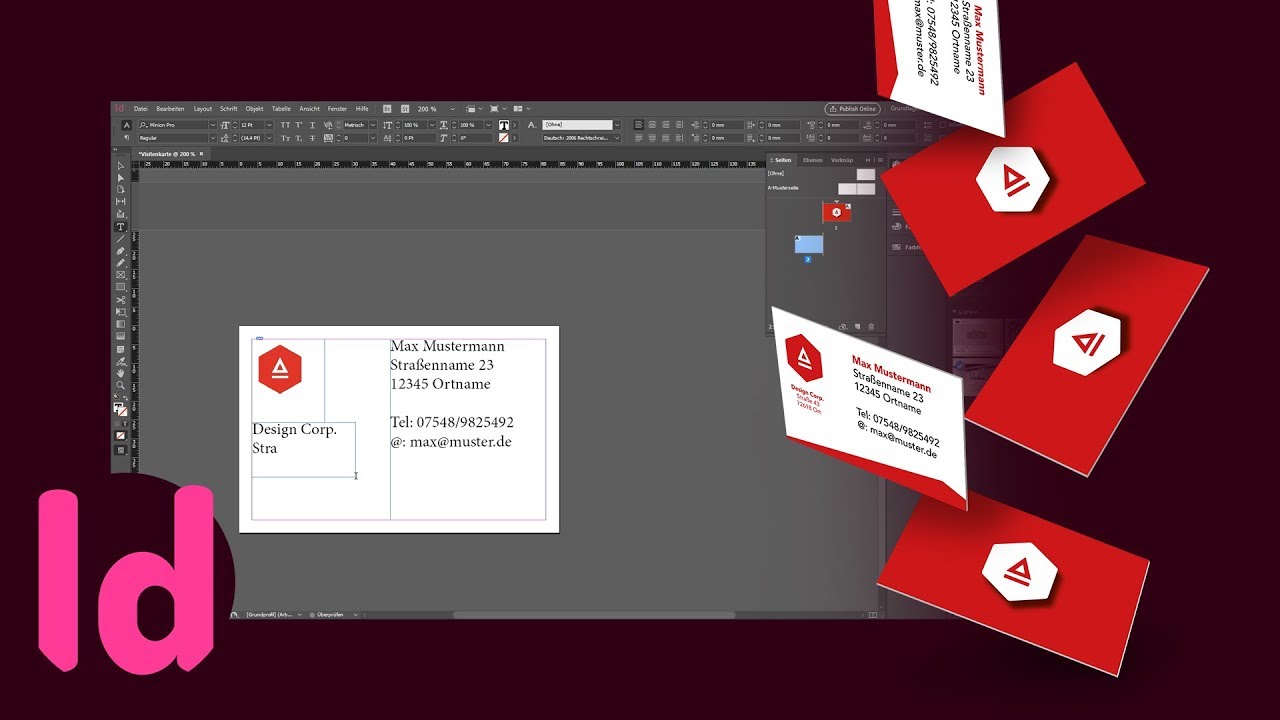Screen dimensions: 1280x720
Task: Open the Objekt menu
Action: 254,108
